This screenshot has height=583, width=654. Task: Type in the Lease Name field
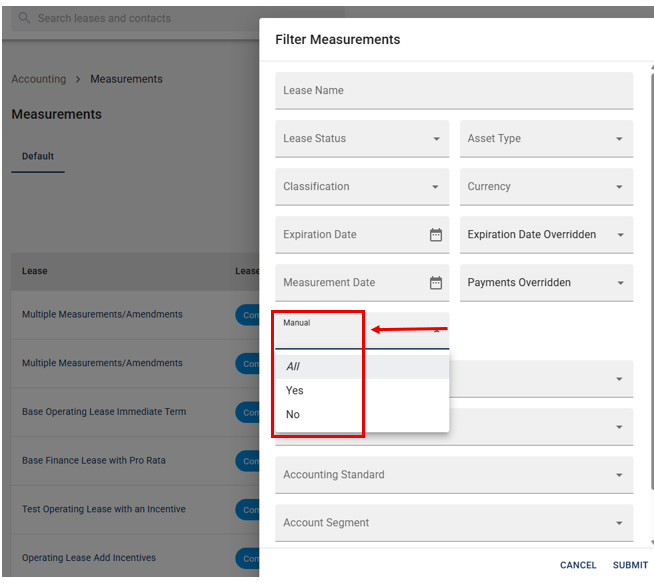tap(454, 91)
